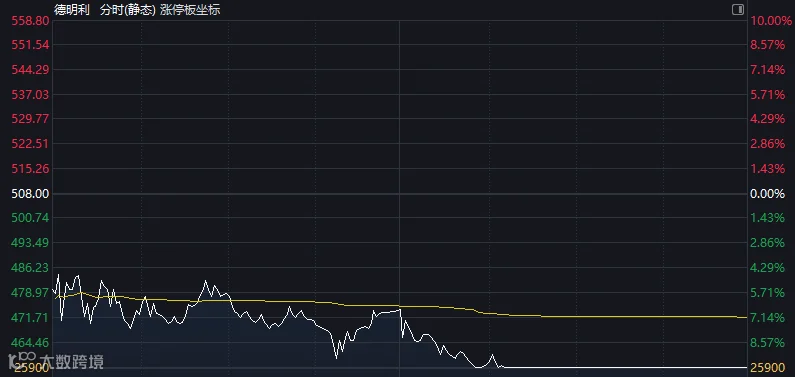Click the white price line's opening spike
Viewport: 795px width, 377px height.
(58, 275)
